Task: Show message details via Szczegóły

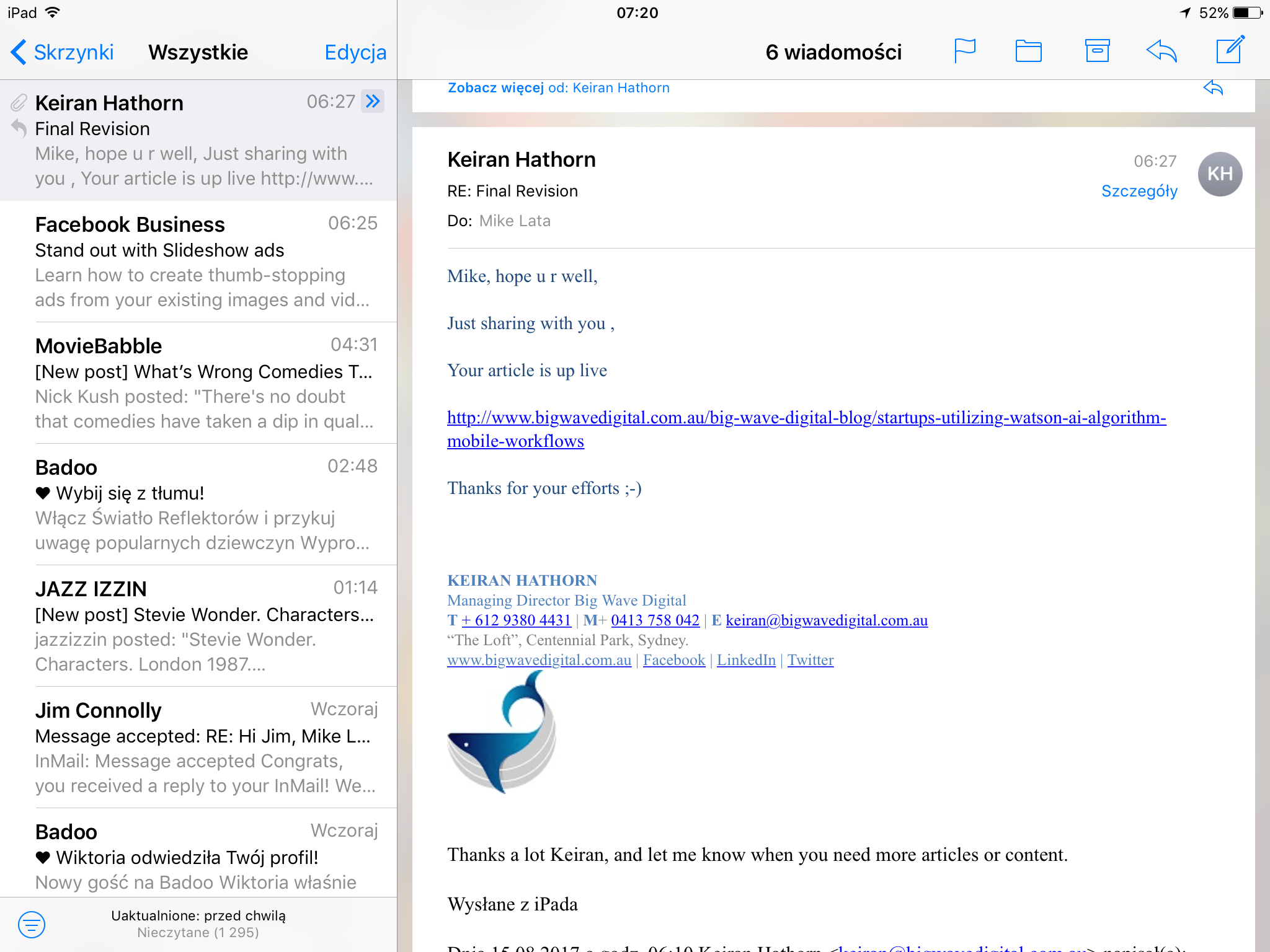Action: pyautogui.click(x=1139, y=191)
